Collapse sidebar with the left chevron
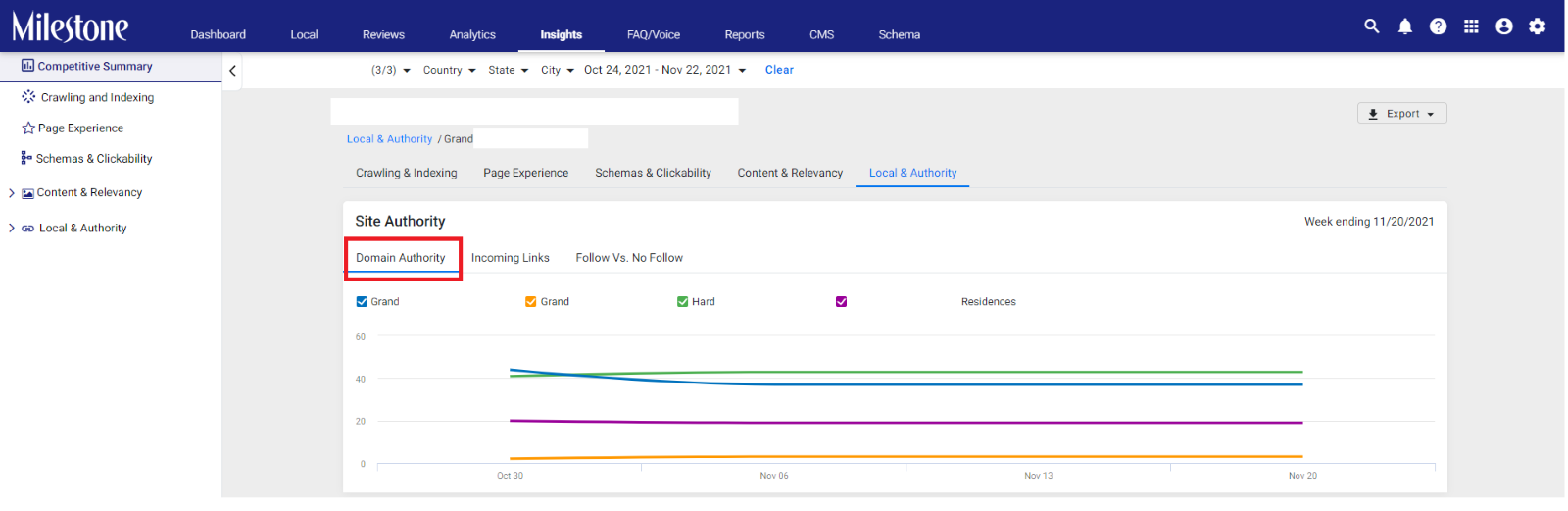The height and width of the screenshot is (511, 1568). [232, 71]
